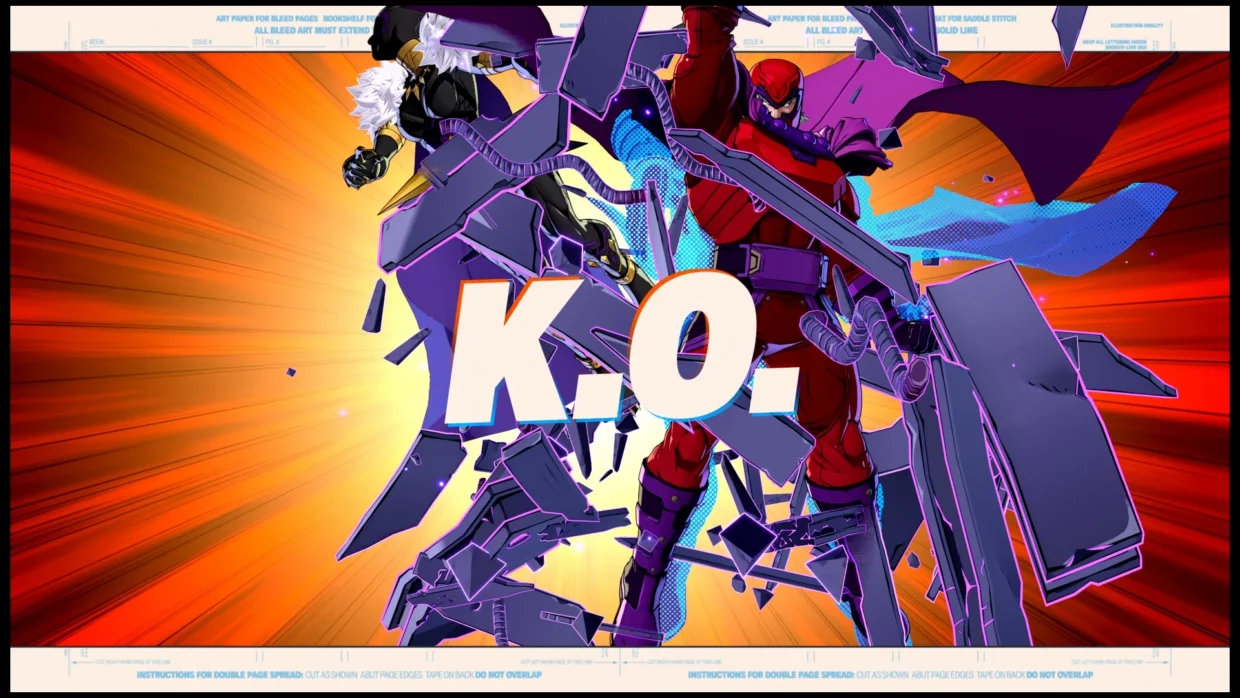Viewport: 1240px width, 698px height.
Task: Click the large K.O. text
Action: 623,347
